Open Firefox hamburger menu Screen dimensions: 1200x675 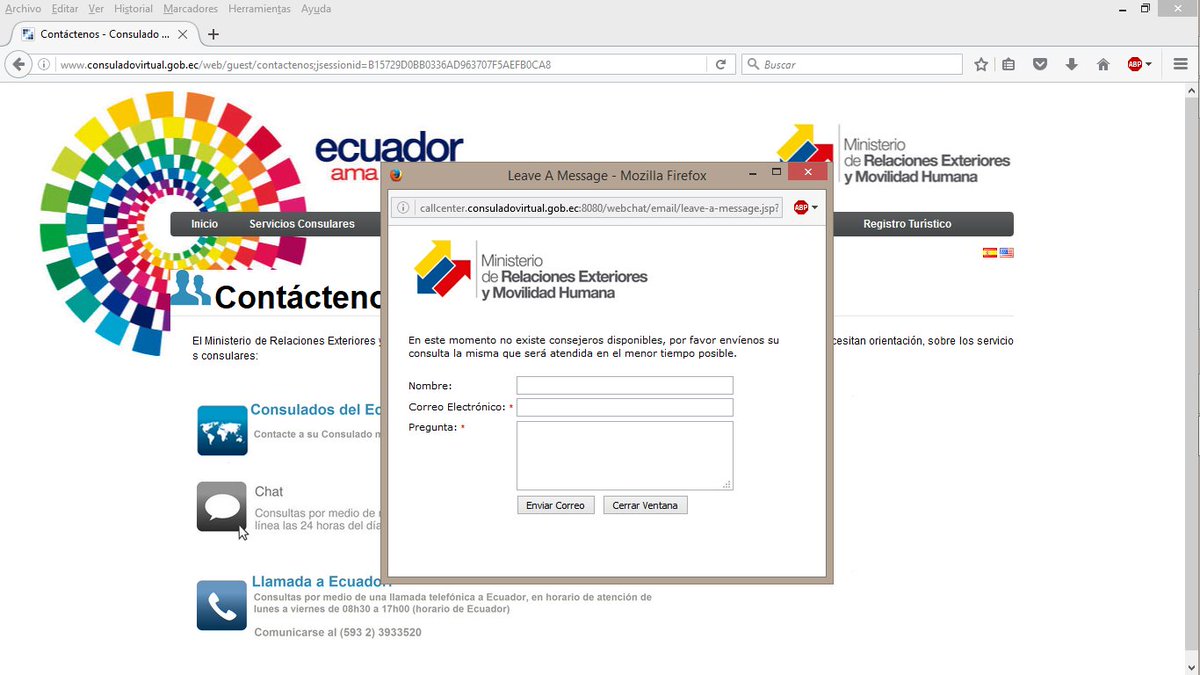point(1180,64)
